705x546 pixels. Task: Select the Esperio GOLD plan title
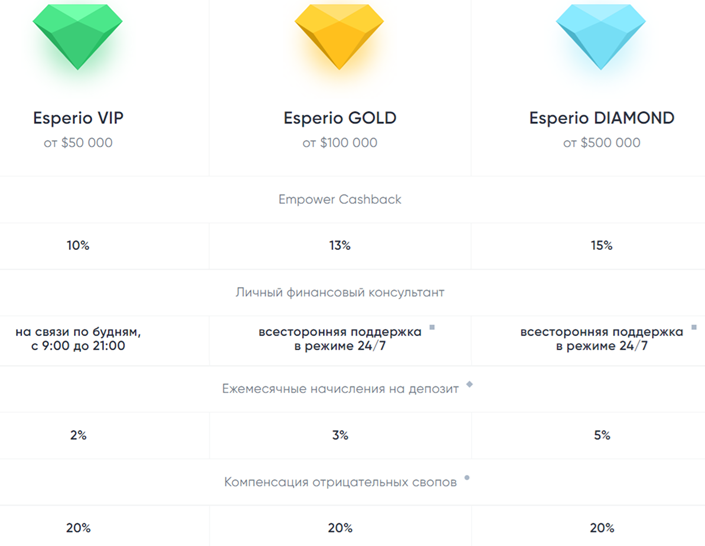[339, 118]
